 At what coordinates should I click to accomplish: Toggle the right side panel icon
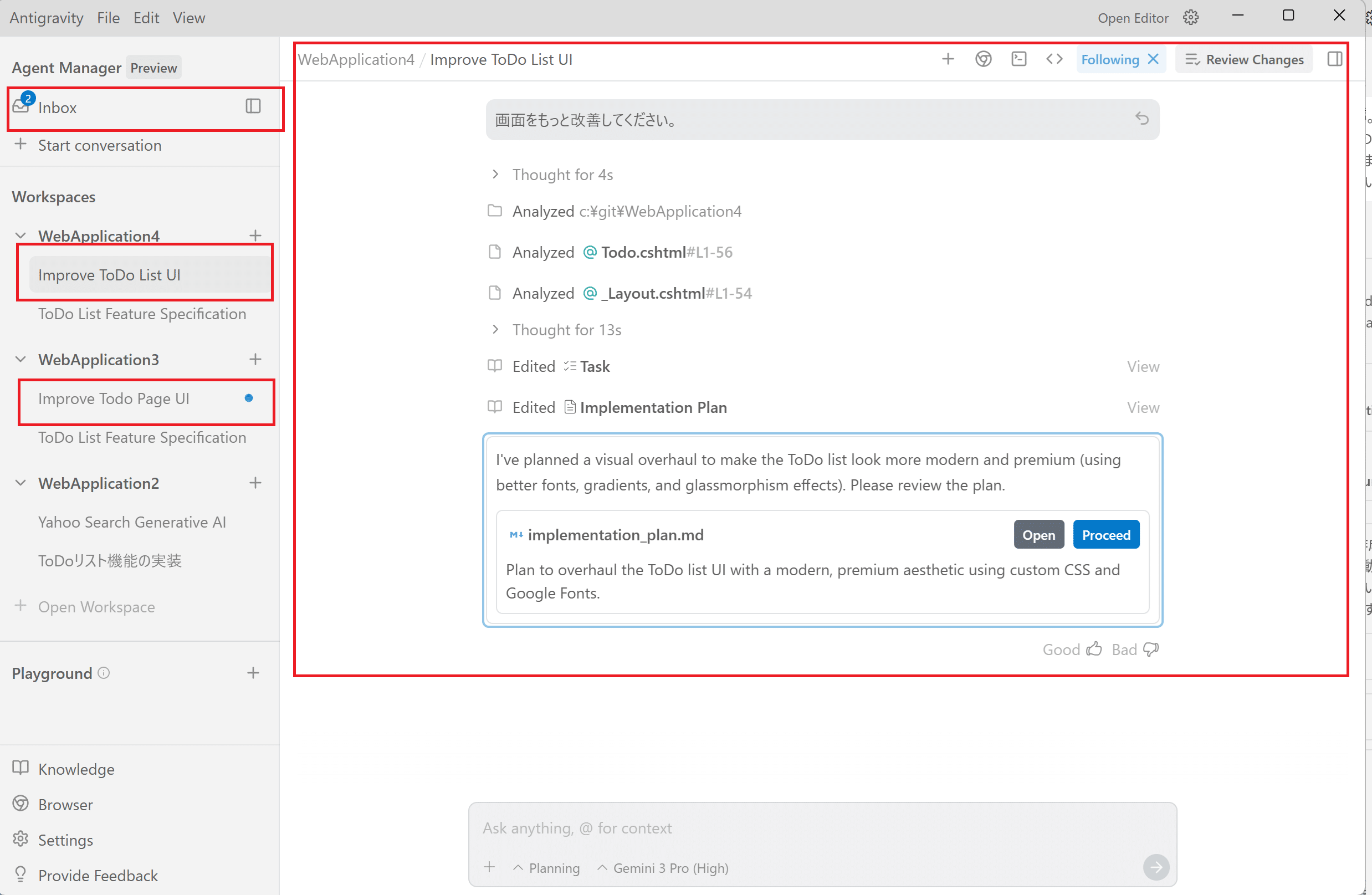pyautogui.click(x=1334, y=59)
